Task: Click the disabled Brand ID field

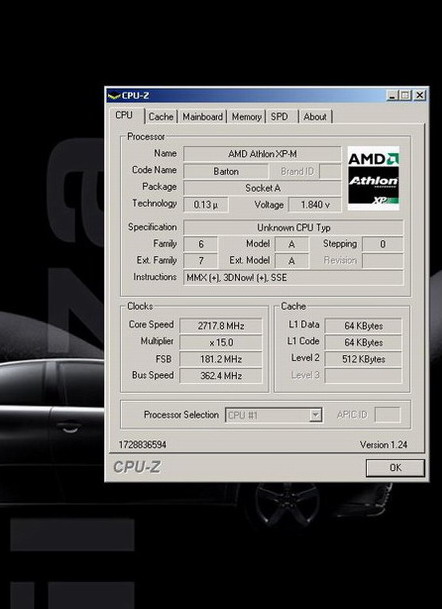Action: pyautogui.click(x=330, y=171)
